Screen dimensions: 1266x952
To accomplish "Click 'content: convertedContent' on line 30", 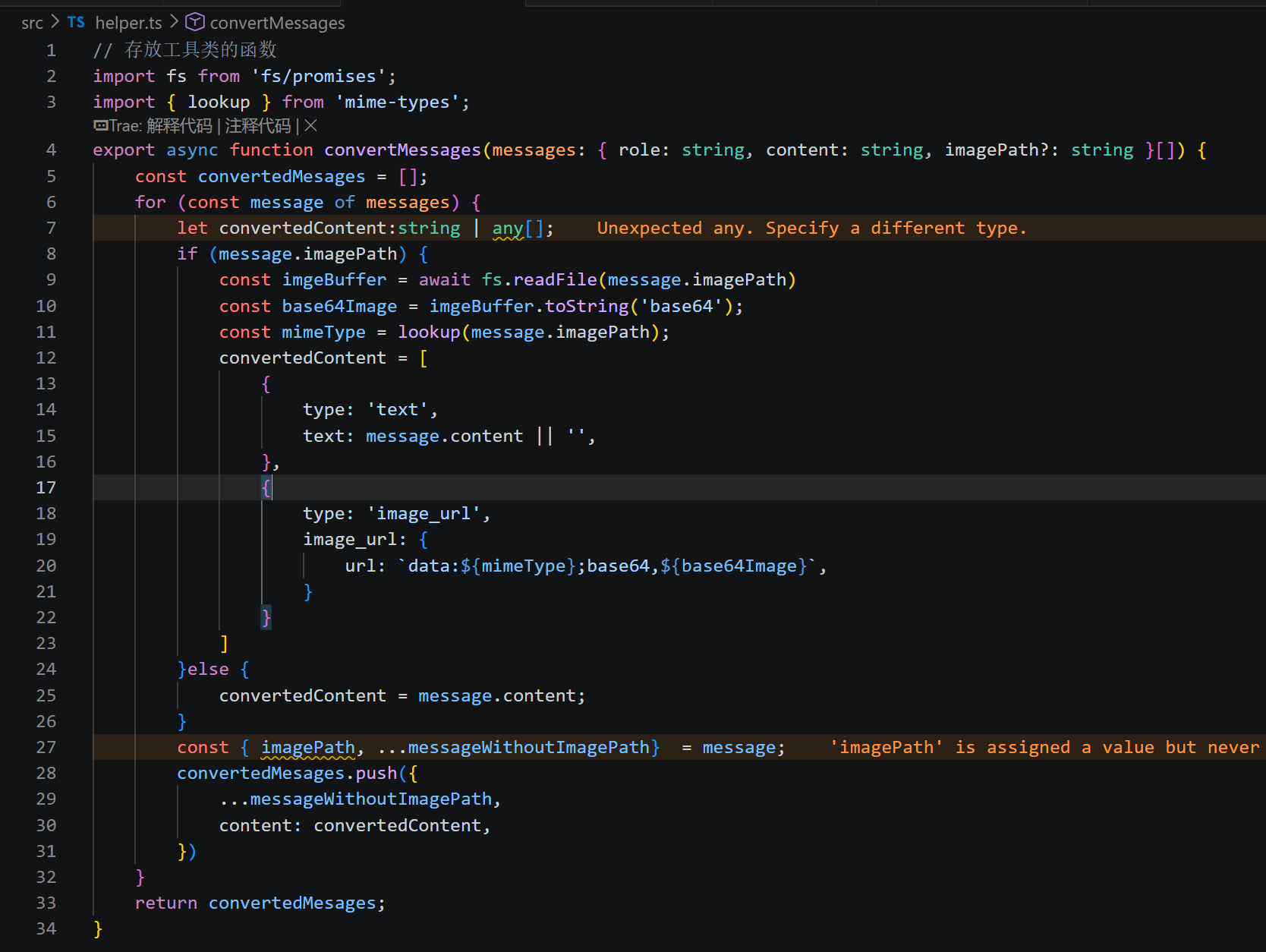I will [351, 826].
